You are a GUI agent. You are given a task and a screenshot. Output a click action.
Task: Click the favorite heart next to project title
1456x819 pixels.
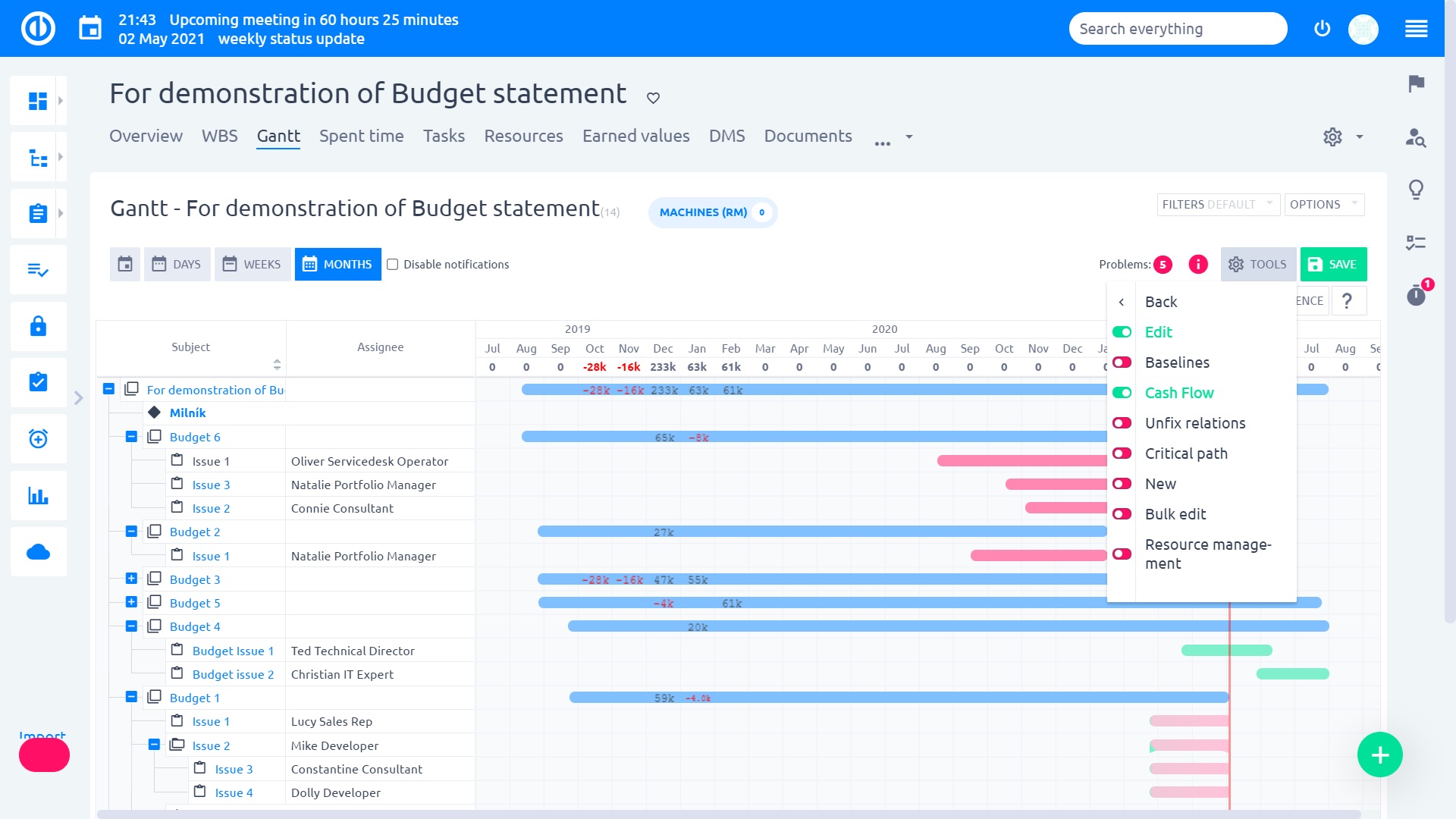[x=653, y=98]
